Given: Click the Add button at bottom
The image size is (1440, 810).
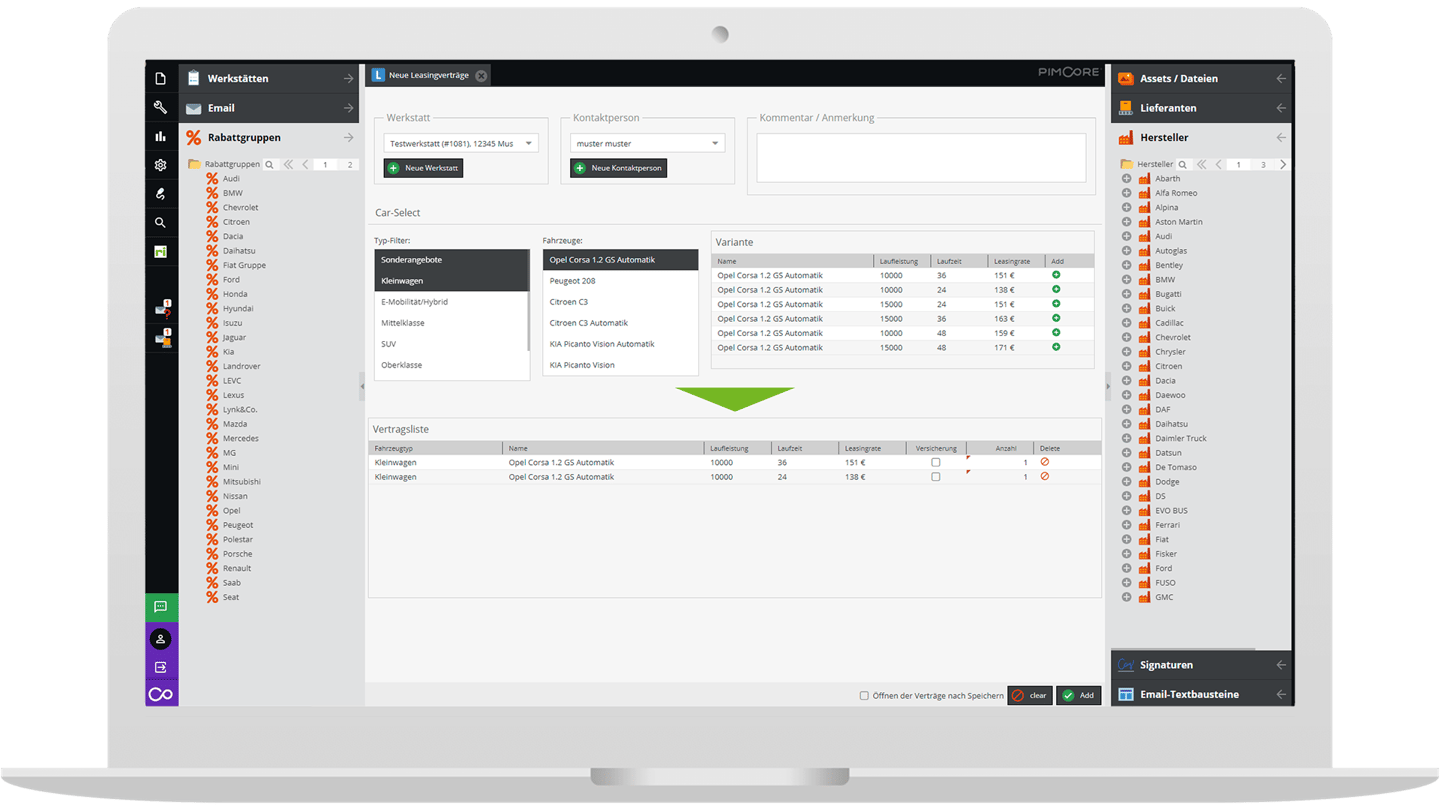Looking at the screenshot, I should pyautogui.click(x=1078, y=695).
